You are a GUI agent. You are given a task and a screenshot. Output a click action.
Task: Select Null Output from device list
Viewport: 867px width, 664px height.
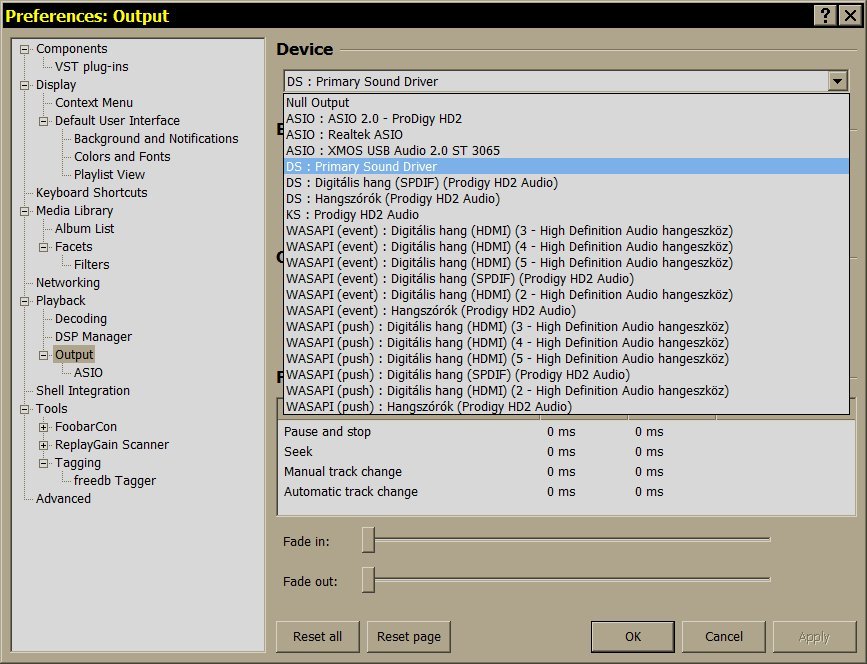coord(317,103)
